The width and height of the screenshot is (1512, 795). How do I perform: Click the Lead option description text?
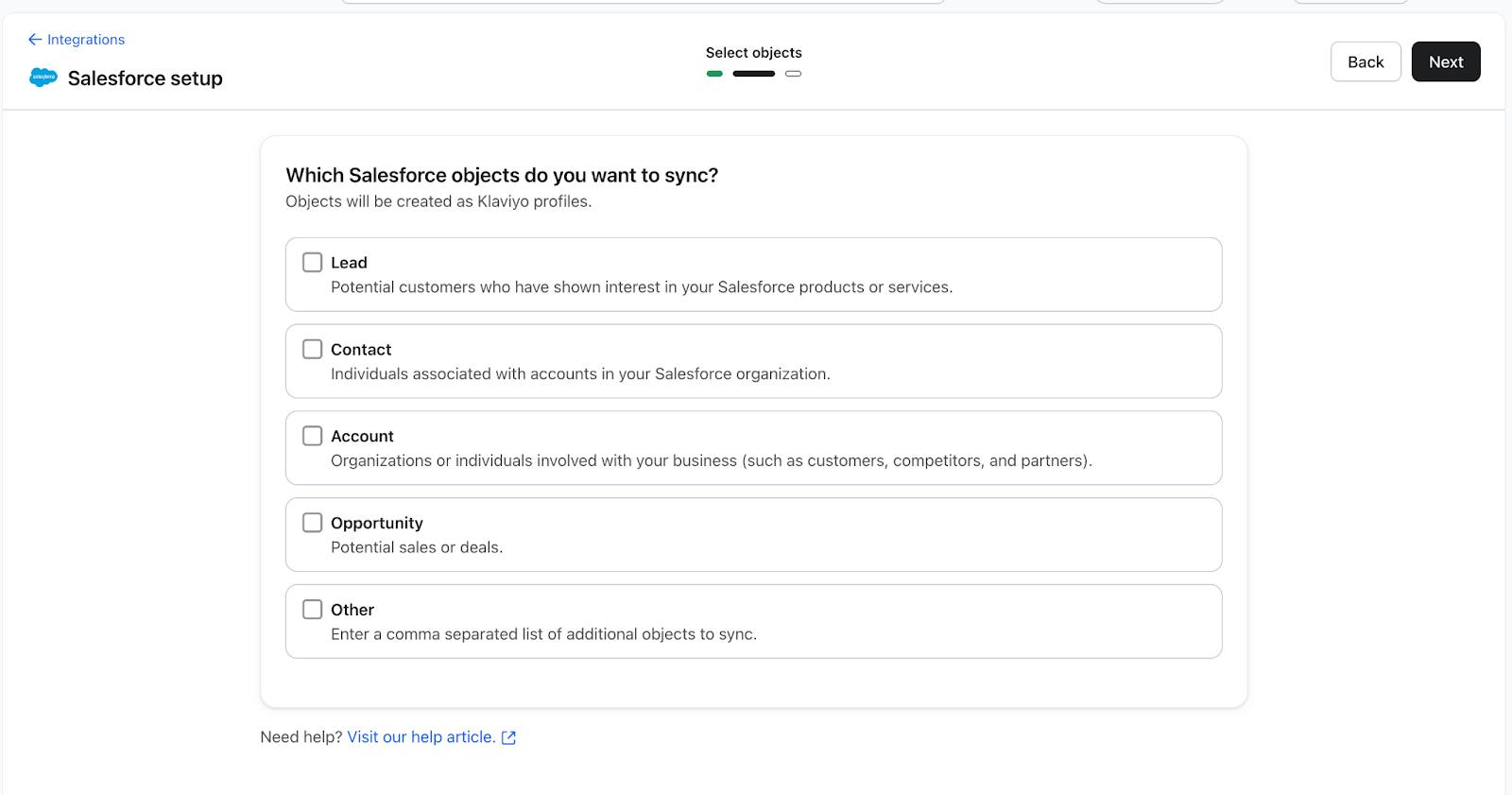click(x=641, y=287)
